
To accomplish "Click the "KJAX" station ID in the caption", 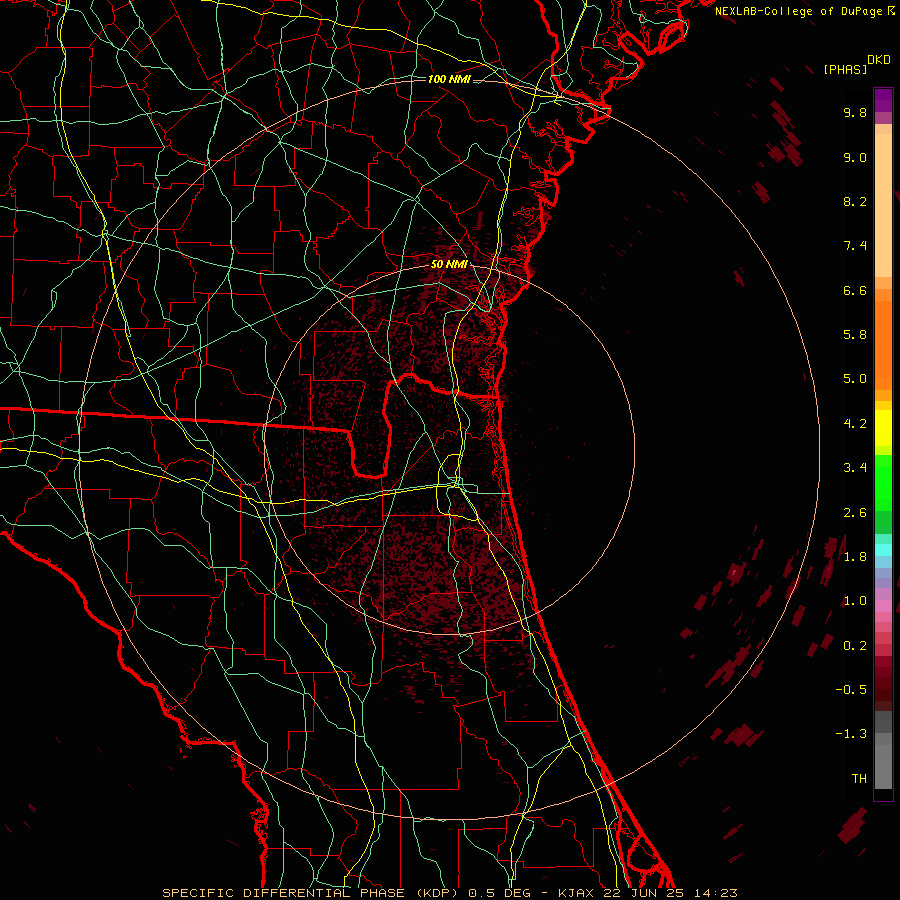I will 578,893.
